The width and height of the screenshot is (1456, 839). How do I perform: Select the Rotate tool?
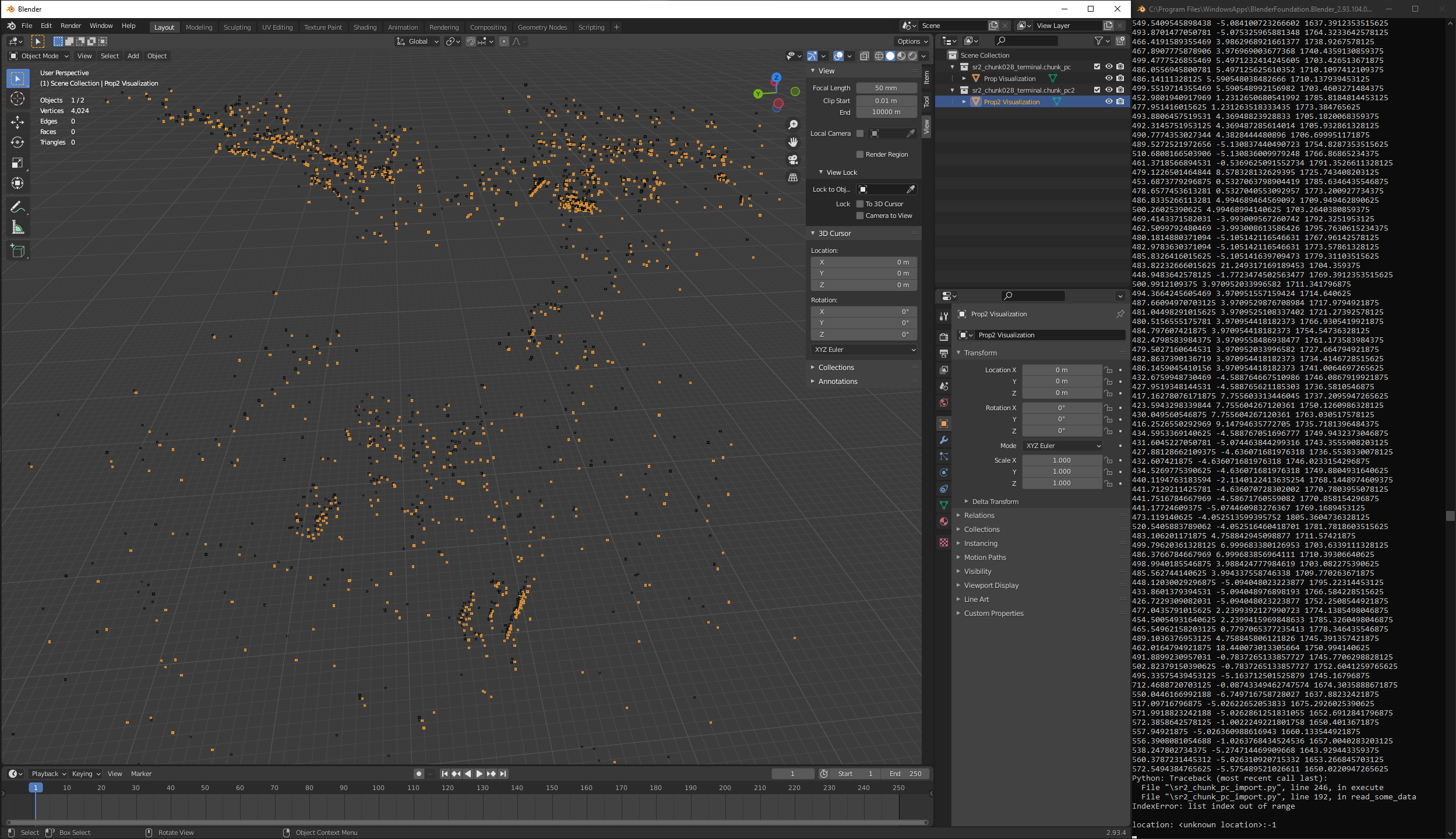[17, 142]
